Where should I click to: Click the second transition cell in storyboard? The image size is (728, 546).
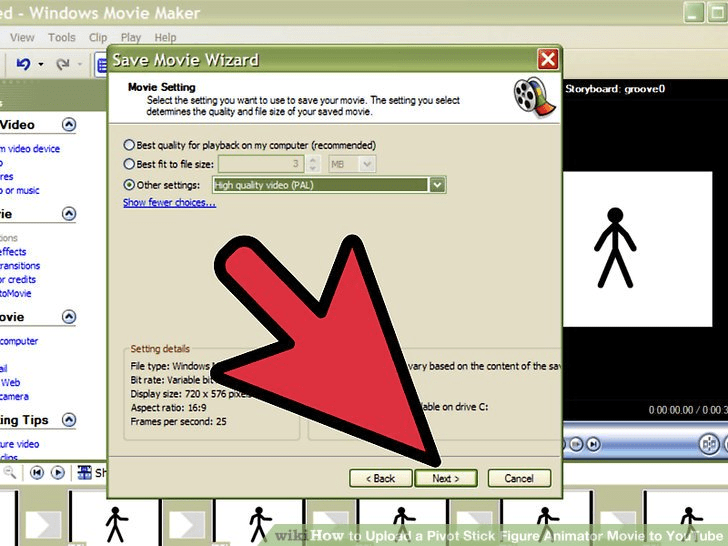[x=187, y=524]
